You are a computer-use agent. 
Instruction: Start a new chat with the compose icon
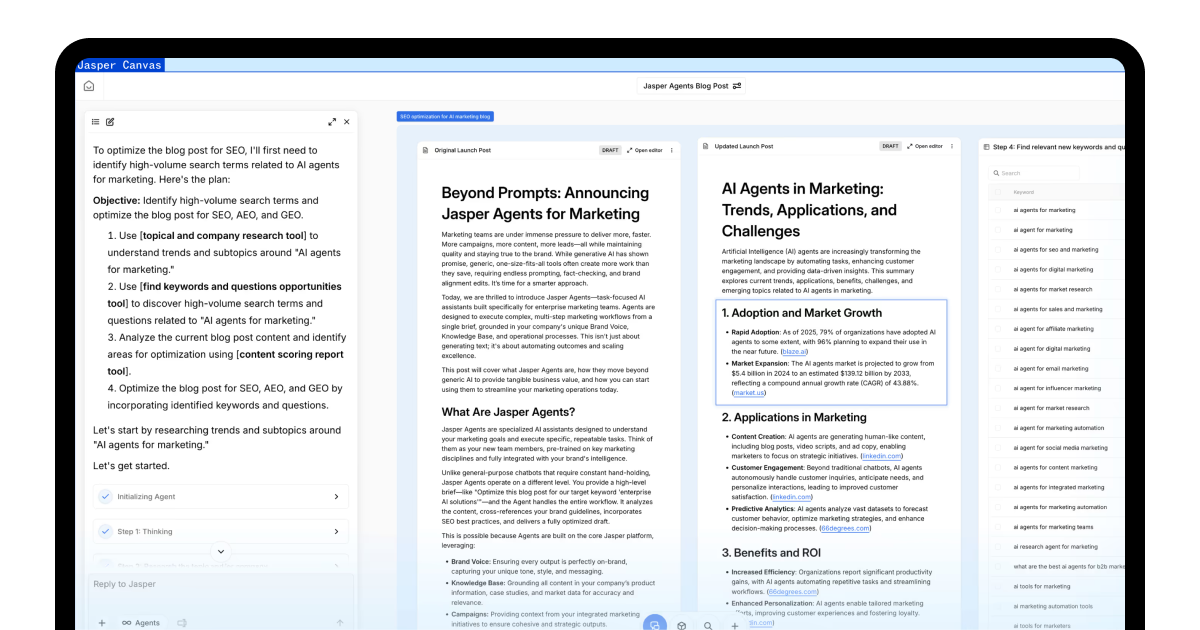[x=110, y=122]
